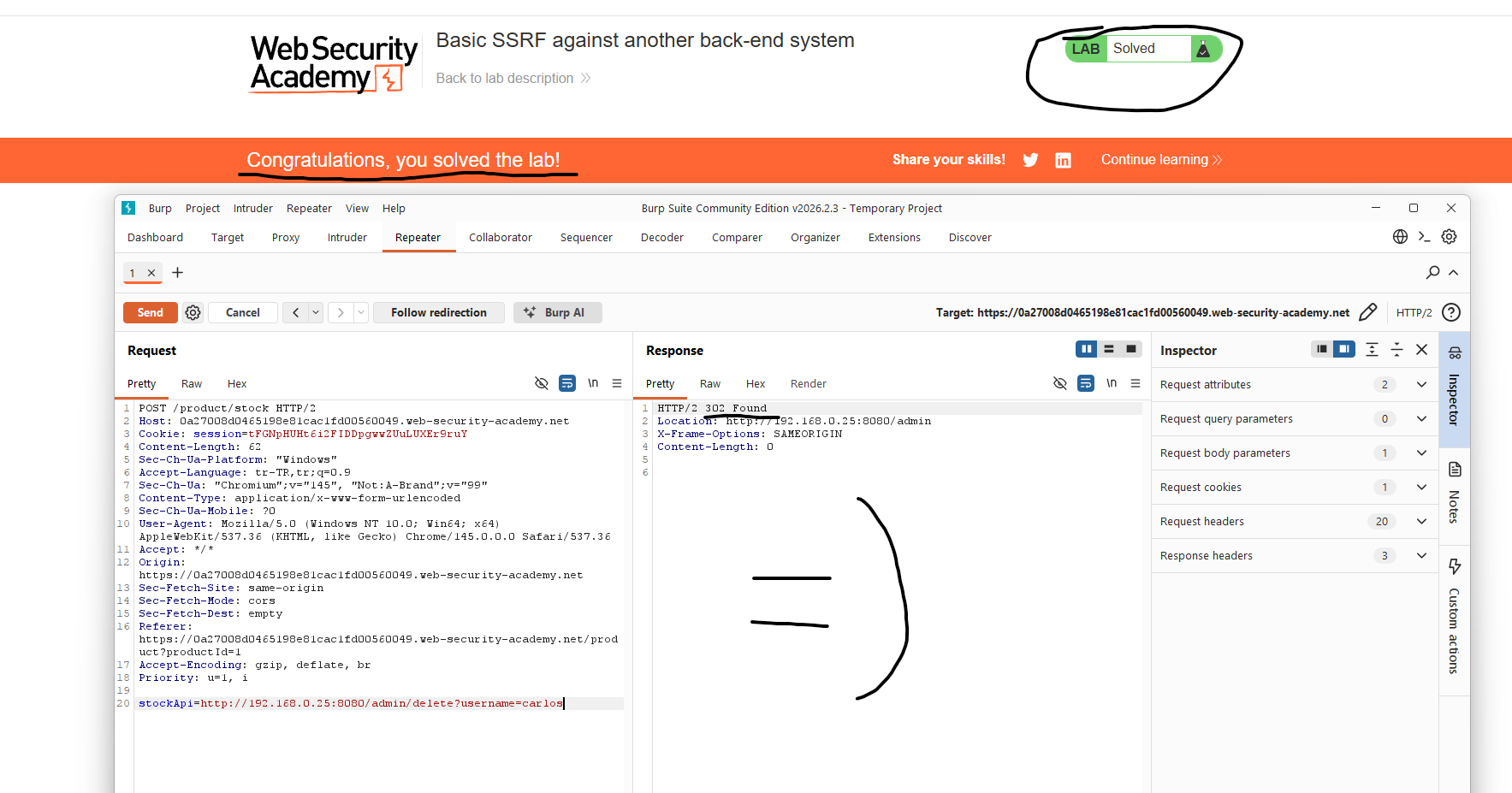The width and height of the screenshot is (1512, 793).
Task: Toggle hidden characters in Request panel
Action: tap(542, 383)
